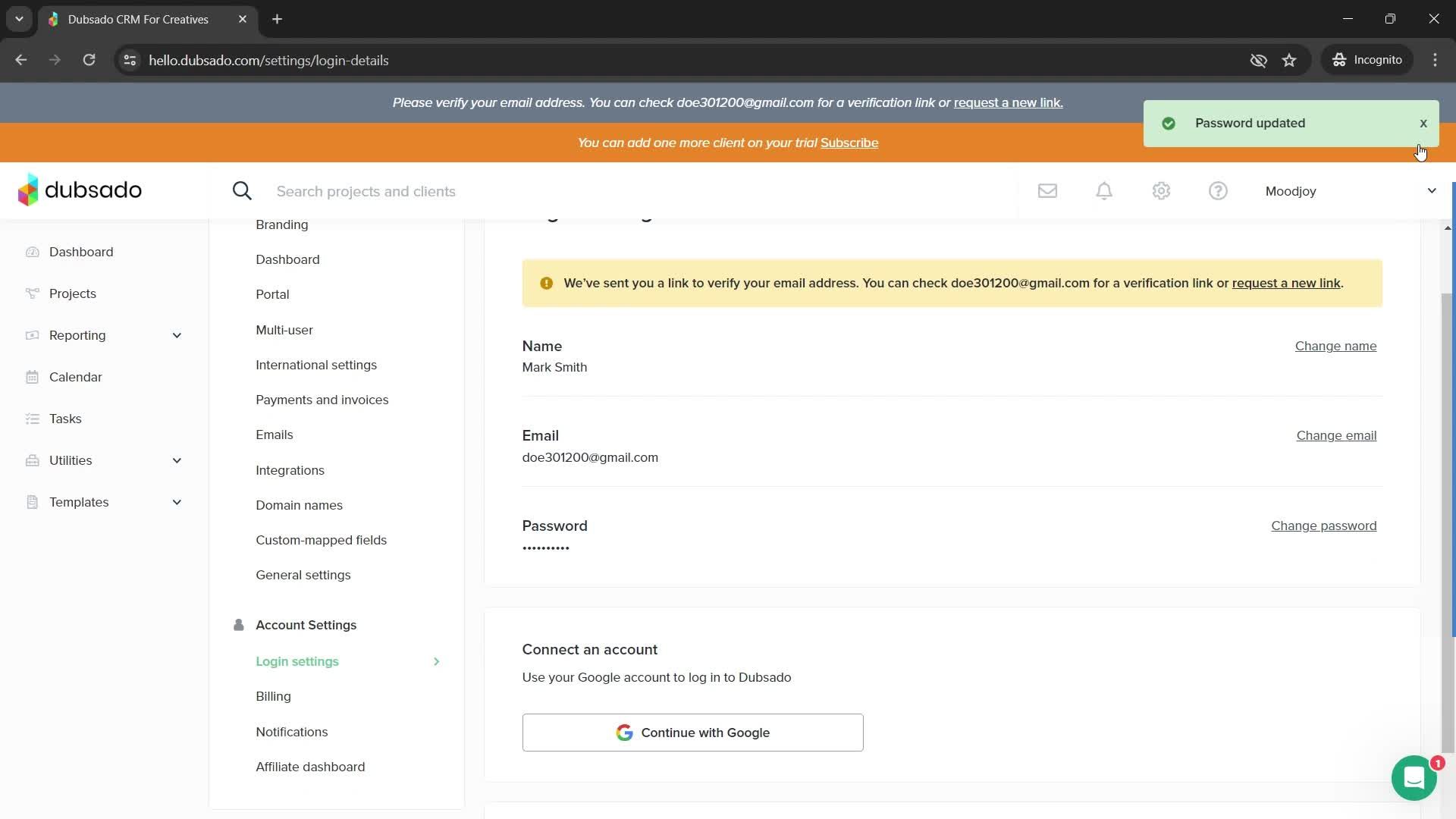Open Integrations settings

point(290,470)
